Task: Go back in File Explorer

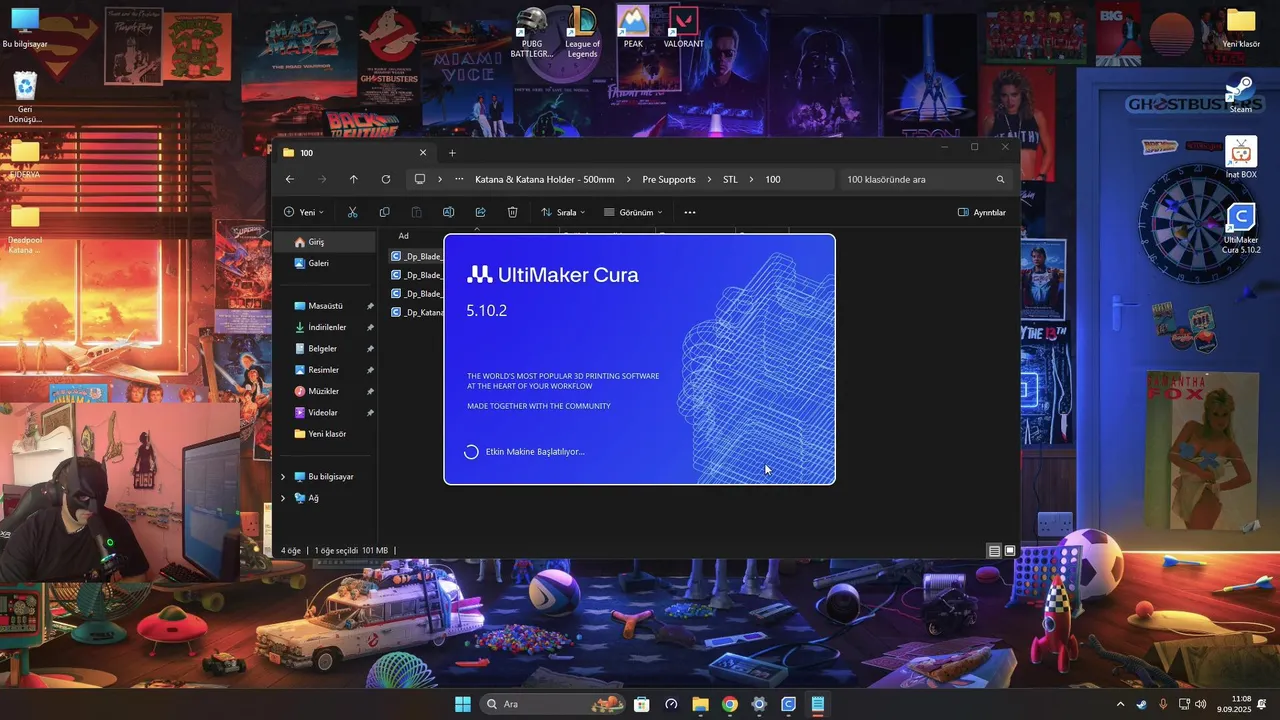Action: coord(290,179)
